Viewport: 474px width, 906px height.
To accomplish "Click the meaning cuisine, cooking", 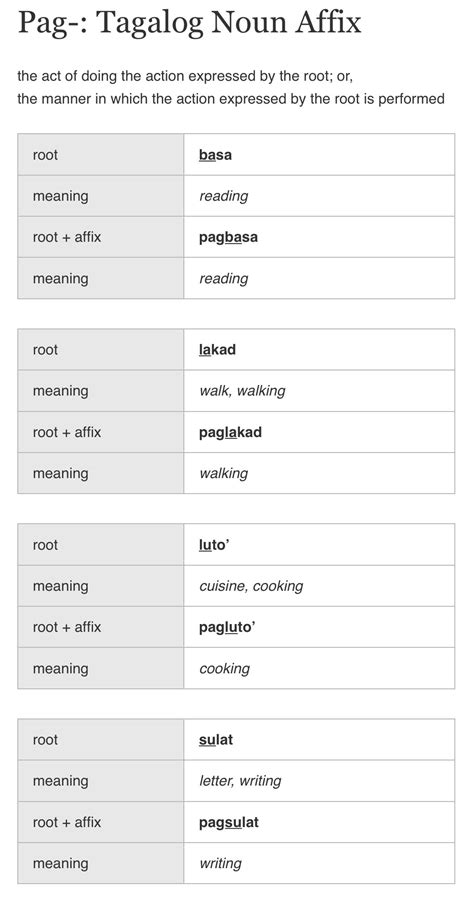I will coord(251,586).
